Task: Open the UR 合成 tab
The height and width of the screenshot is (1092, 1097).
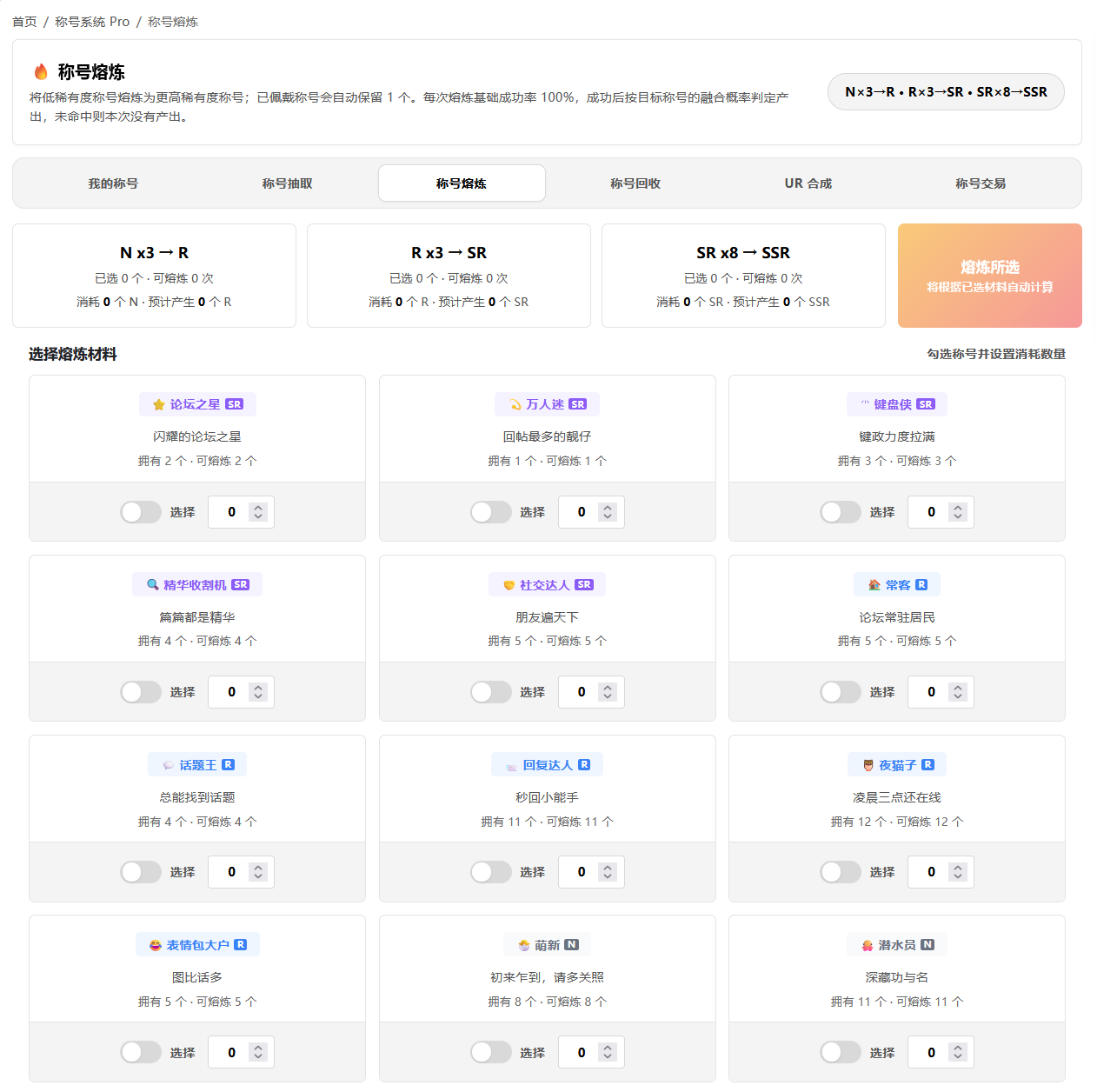Action: [808, 183]
